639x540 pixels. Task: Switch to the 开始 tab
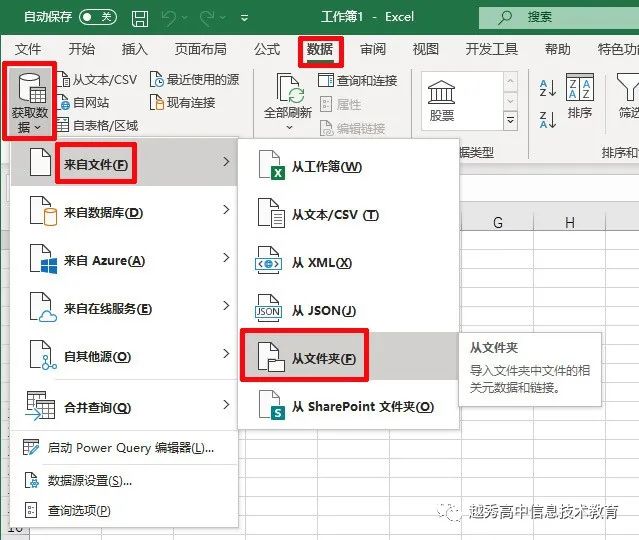pos(82,49)
